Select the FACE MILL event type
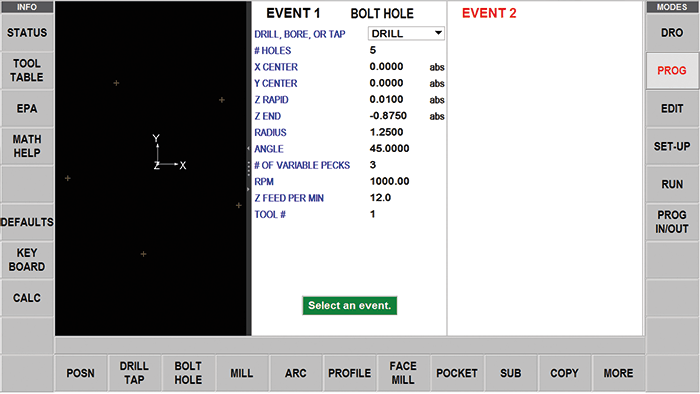Screen dimensions: 700x394 click(403, 373)
